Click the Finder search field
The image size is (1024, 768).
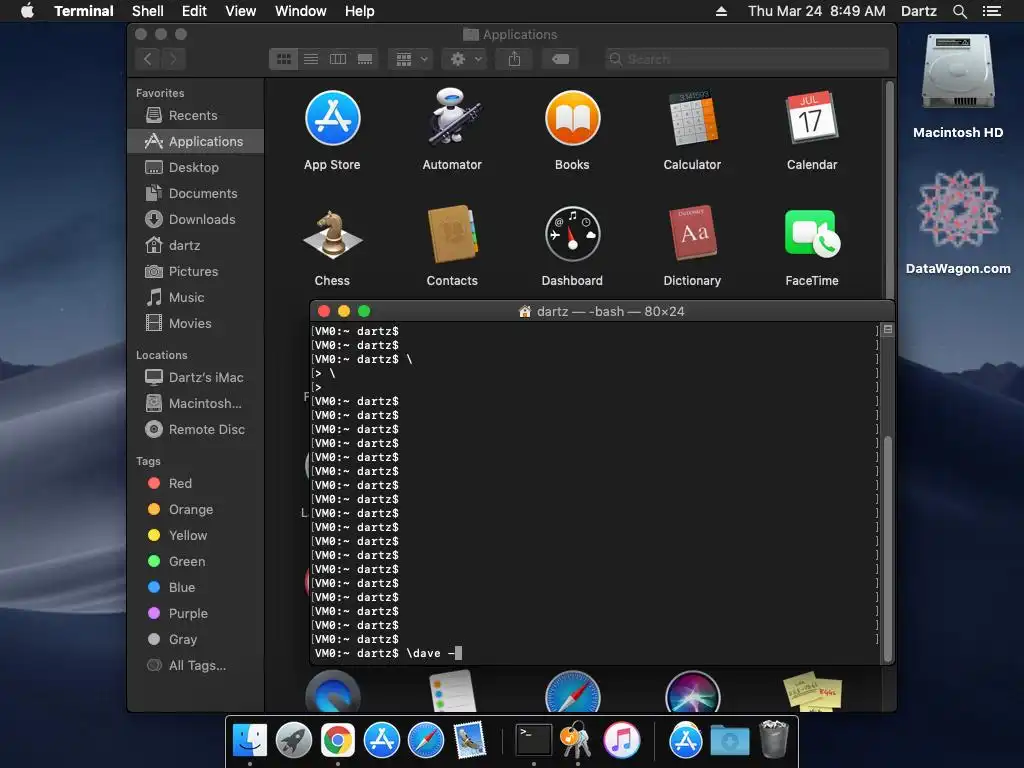point(747,59)
